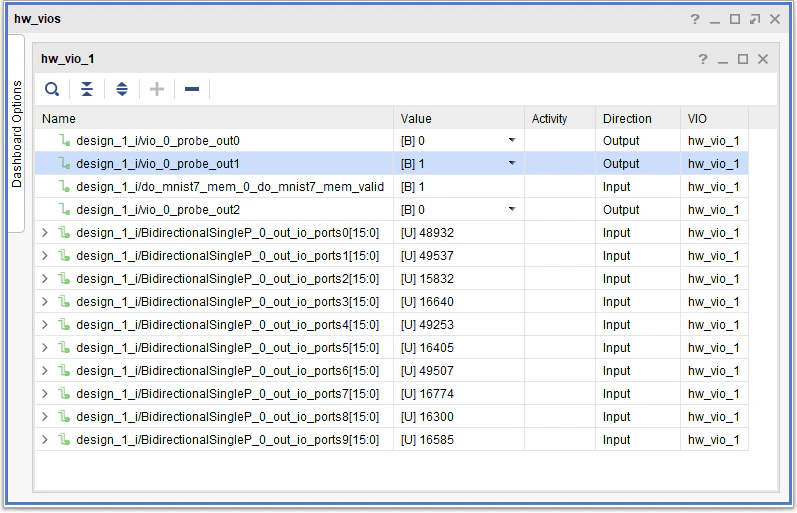Open value dropdown for vio_0_probe_out2
Image resolution: width=797 pixels, height=513 pixels.
pos(512,209)
